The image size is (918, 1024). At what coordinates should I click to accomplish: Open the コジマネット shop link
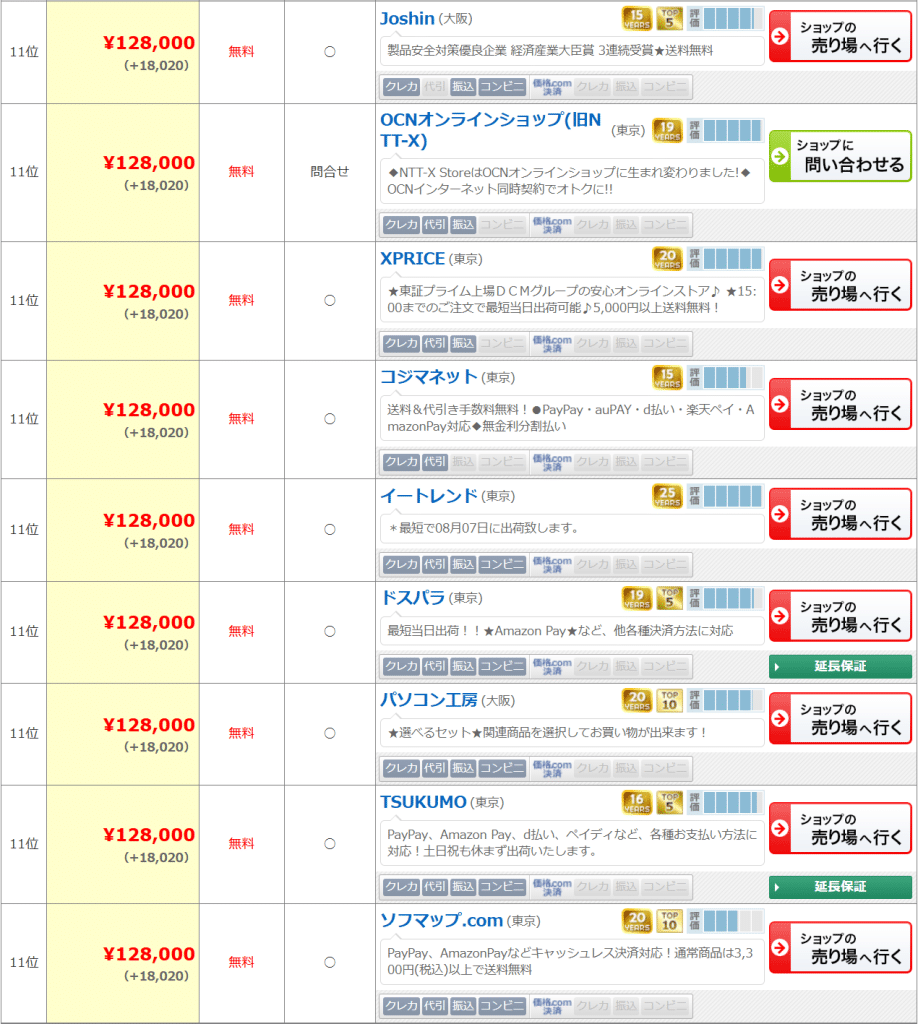point(429,377)
